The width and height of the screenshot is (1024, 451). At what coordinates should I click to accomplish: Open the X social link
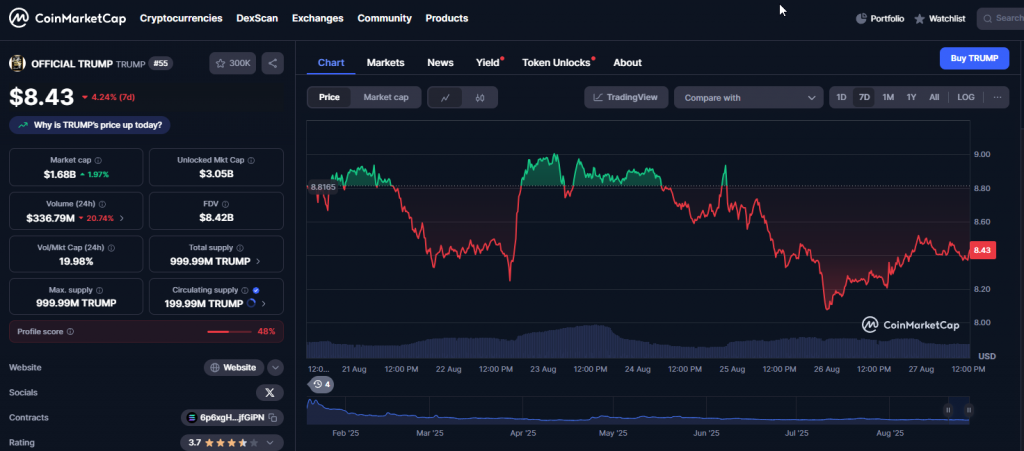(x=270, y=392)
